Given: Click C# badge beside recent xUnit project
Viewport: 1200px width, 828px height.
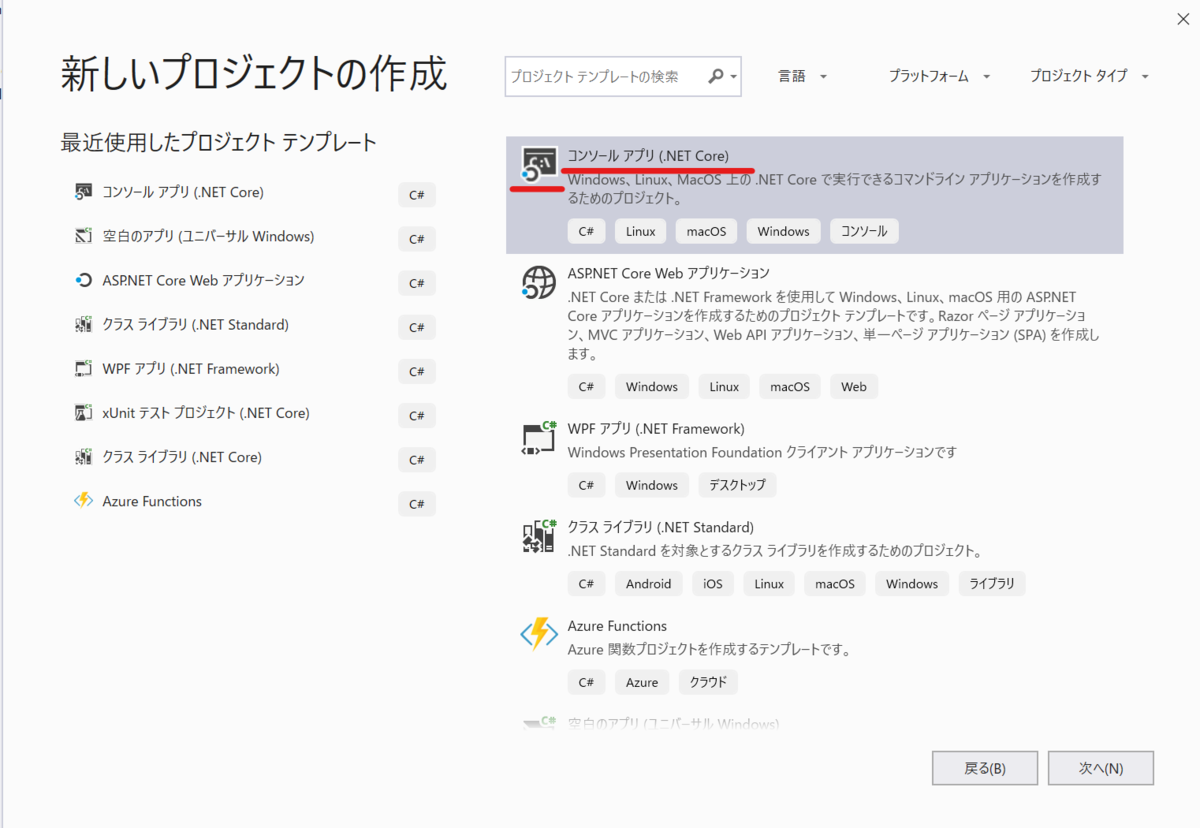Looking at the screenshot, I should coord(417,416).
